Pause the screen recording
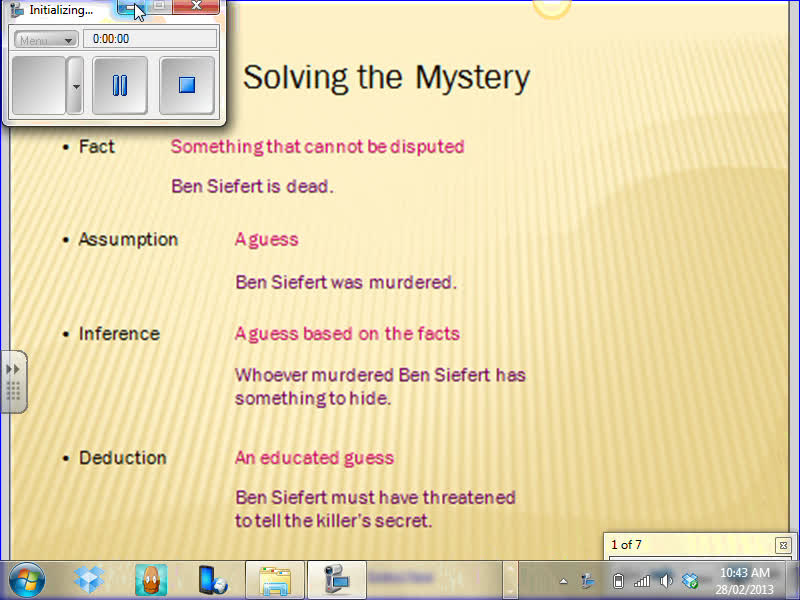 pos(120,85)
